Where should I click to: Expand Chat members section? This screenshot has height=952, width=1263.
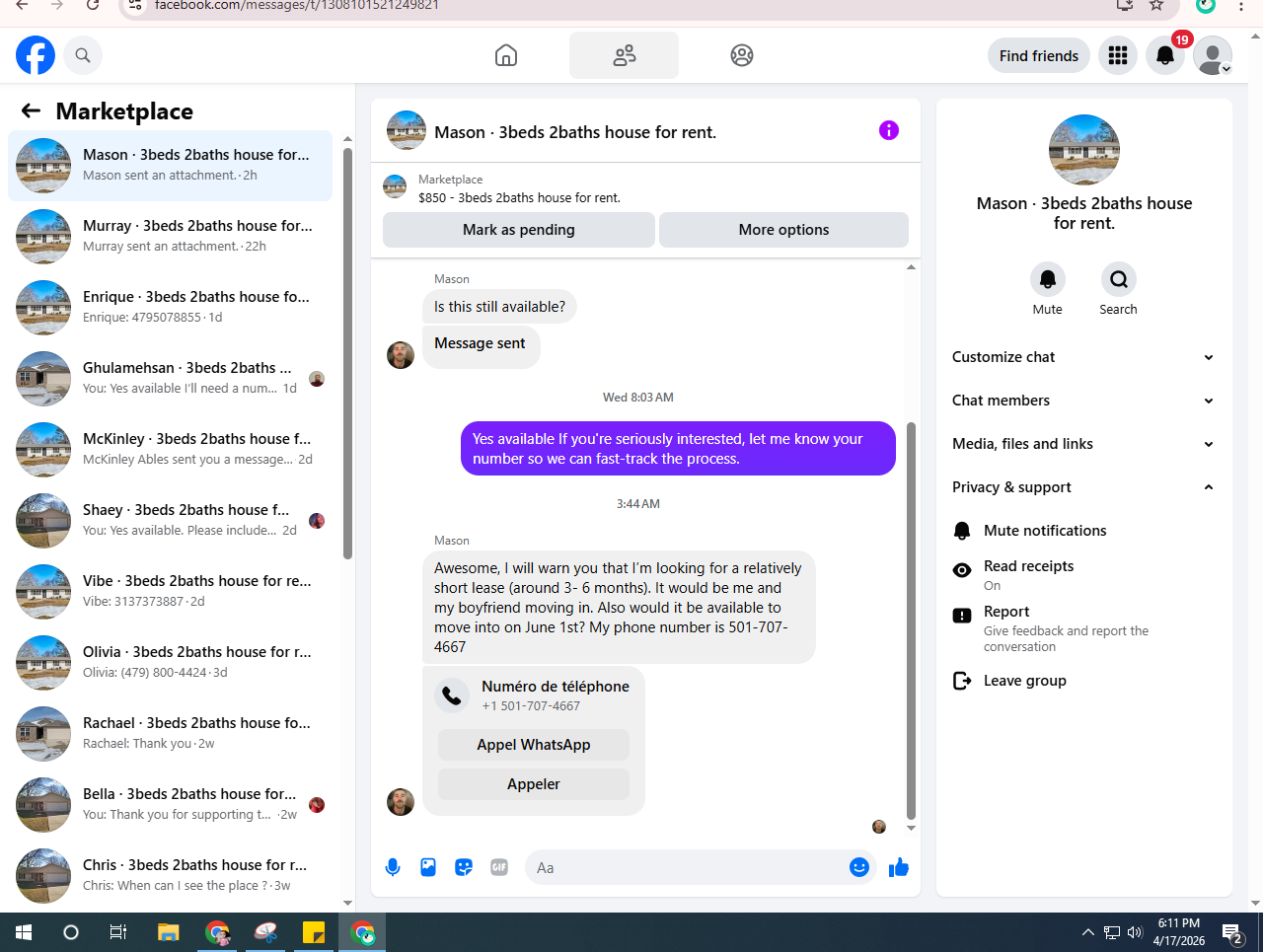(1083, 401)
